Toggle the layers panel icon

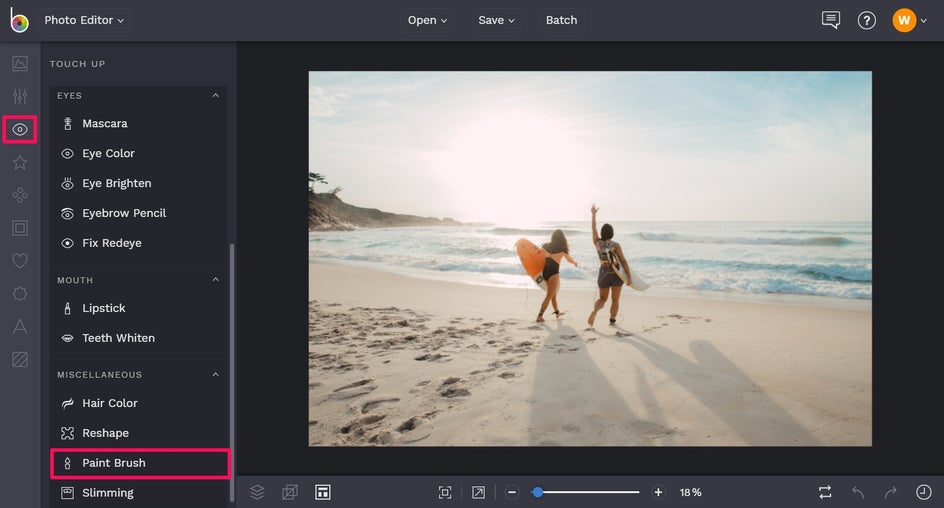[257, 492]
